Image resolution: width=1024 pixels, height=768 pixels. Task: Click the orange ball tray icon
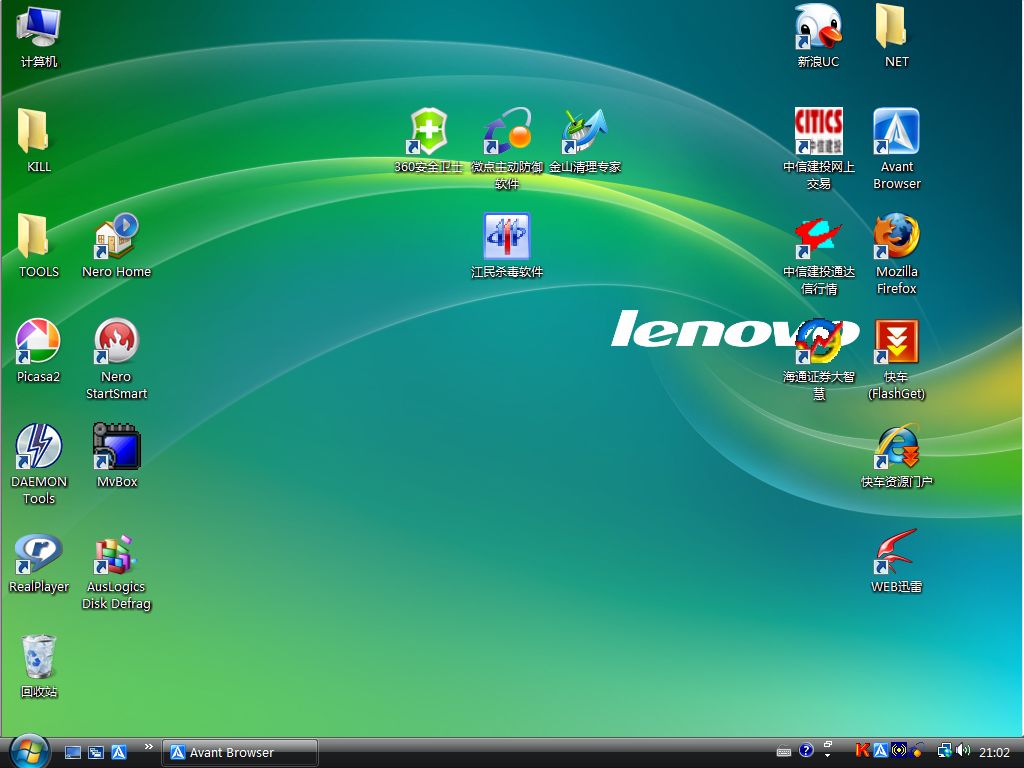pos(918,751)
